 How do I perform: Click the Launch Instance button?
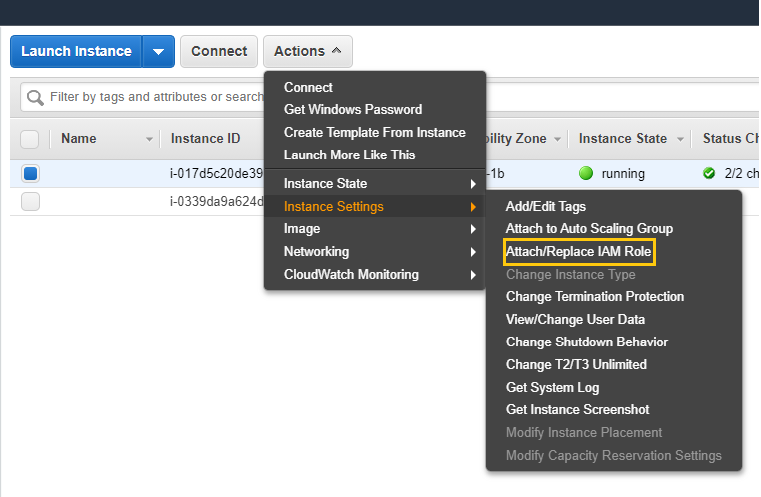point(76,51)
